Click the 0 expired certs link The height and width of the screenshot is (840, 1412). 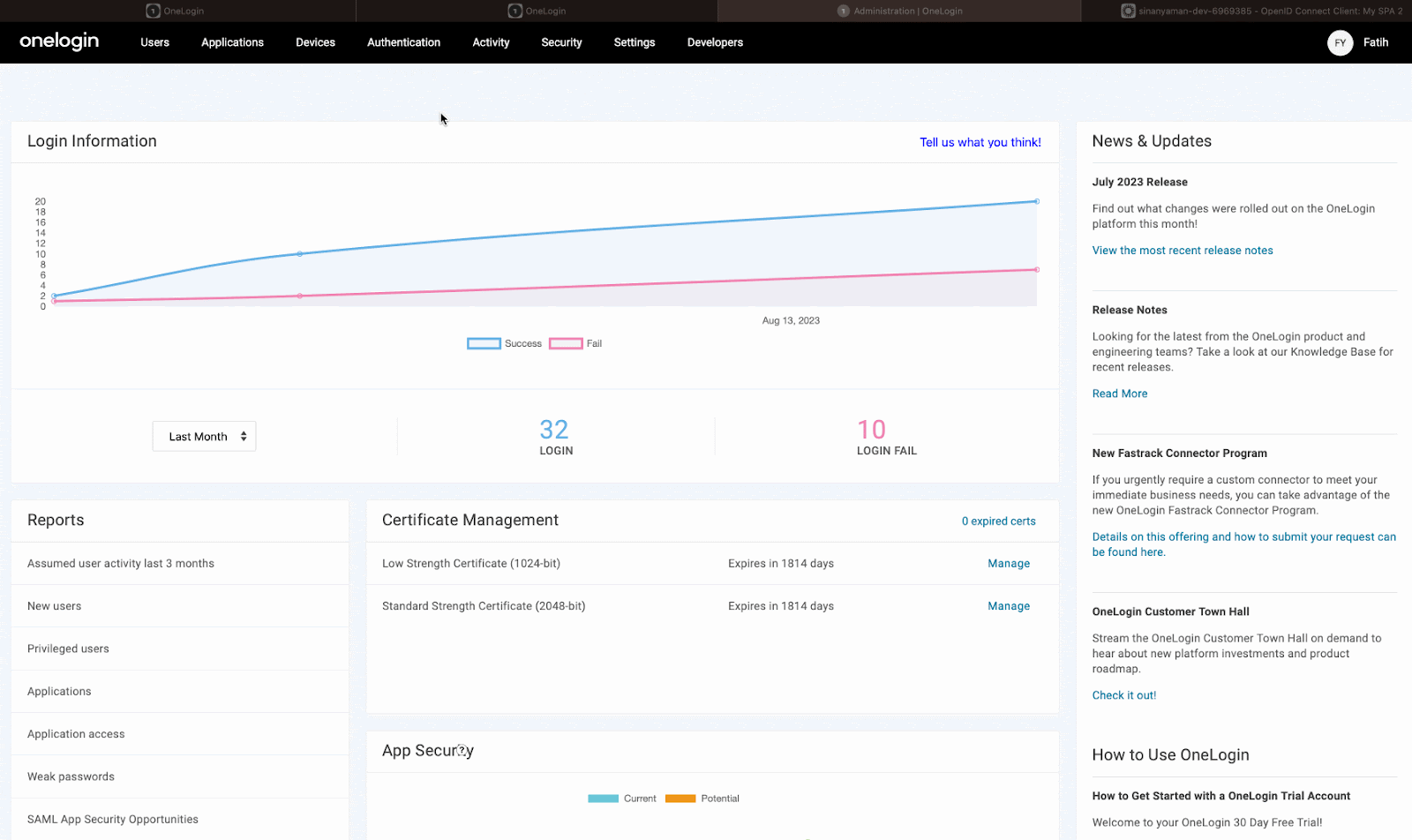pos(998,521)
